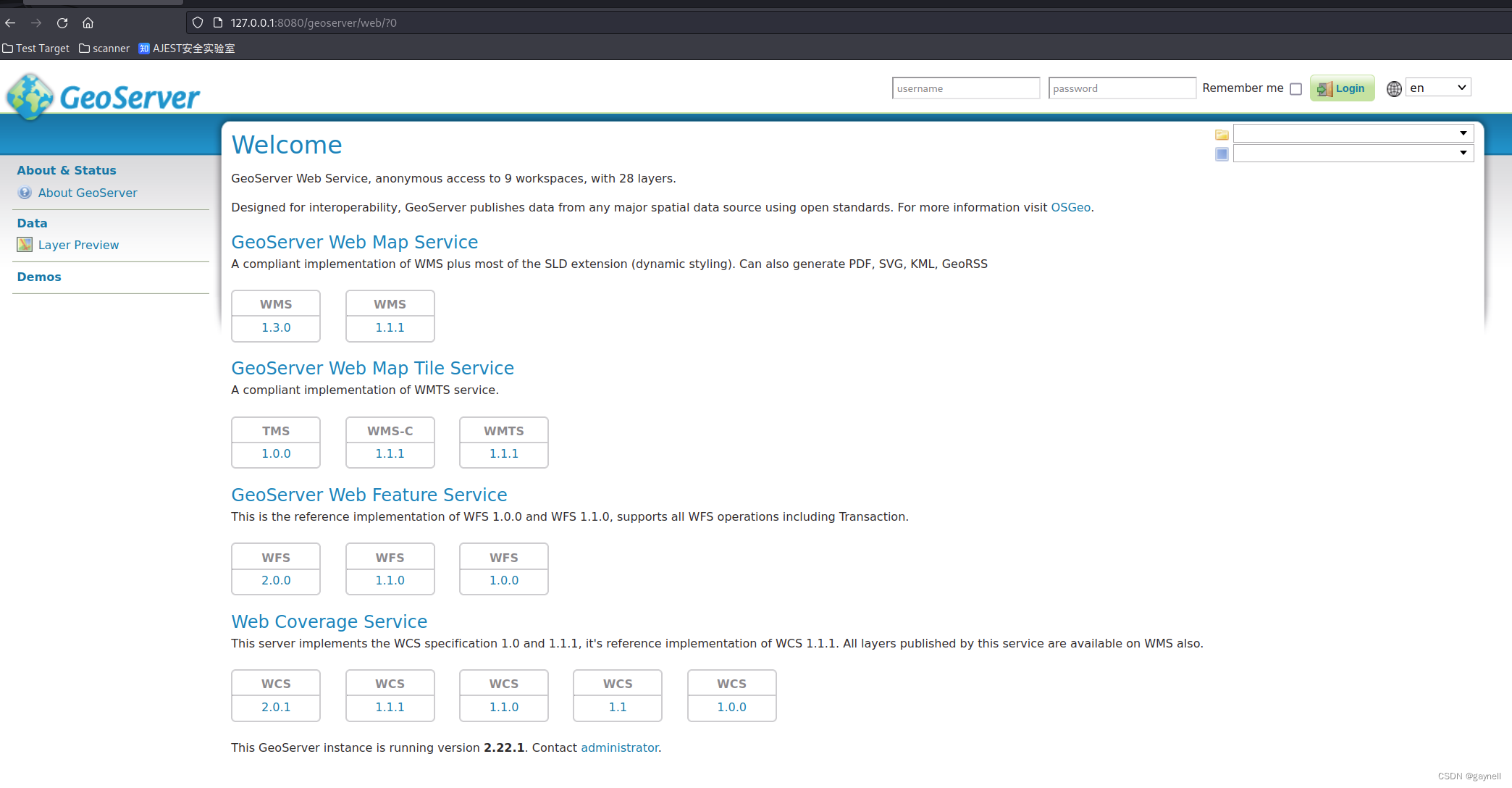Screen dimensions: 1512x788
Task: Open About & Status menu section
Action: (67, 170)
